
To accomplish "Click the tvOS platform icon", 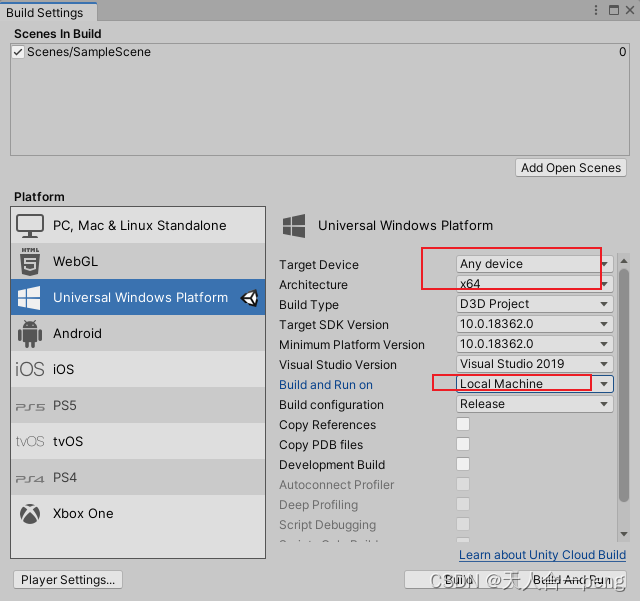I will click(x=30, y=441).
